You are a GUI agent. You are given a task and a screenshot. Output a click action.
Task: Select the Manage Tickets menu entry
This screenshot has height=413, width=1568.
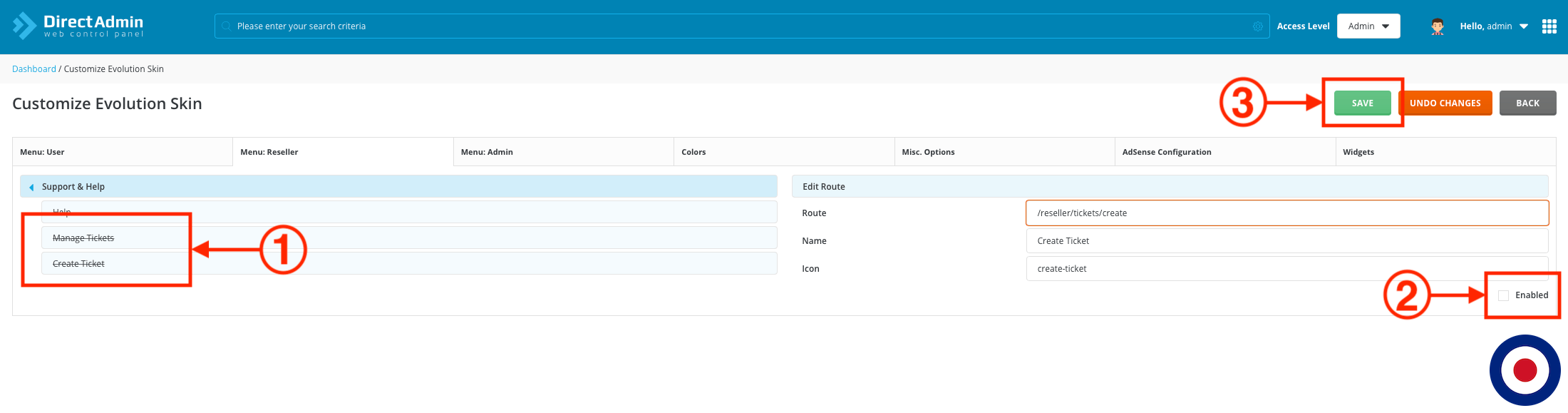(83, 238)
